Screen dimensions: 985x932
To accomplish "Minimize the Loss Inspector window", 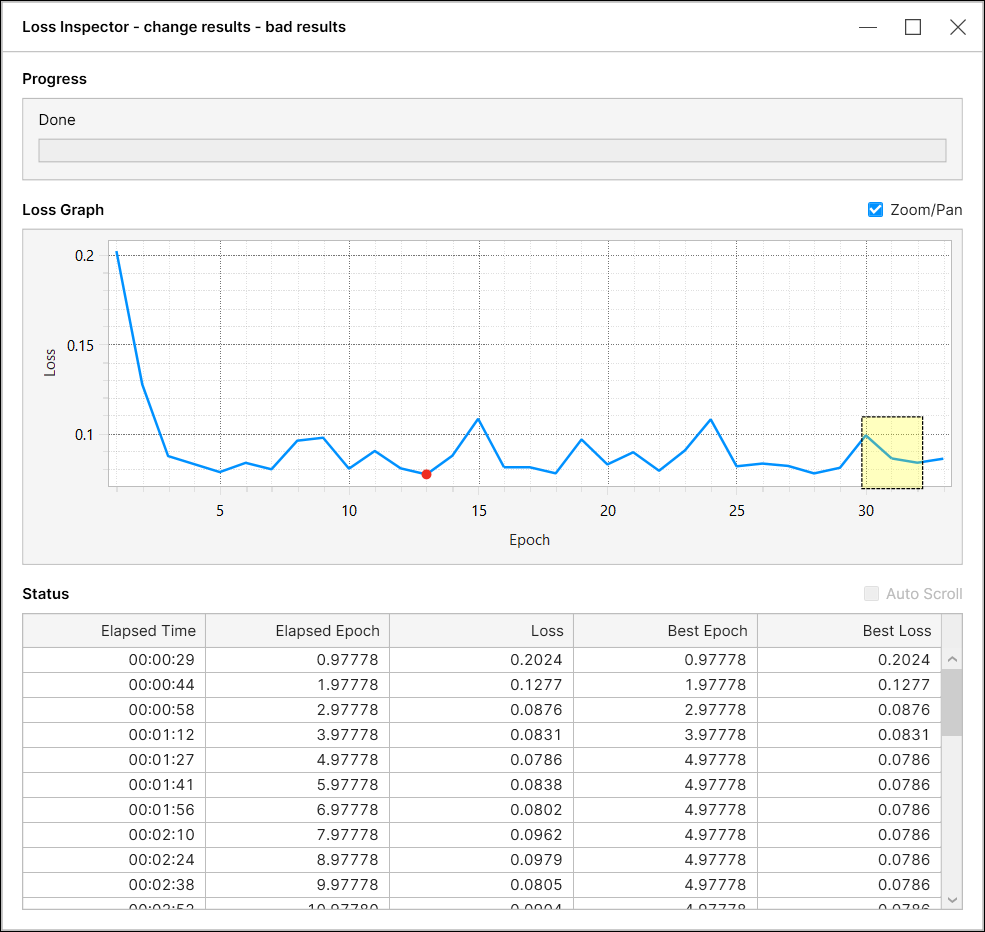I will (x=868, y=27).
